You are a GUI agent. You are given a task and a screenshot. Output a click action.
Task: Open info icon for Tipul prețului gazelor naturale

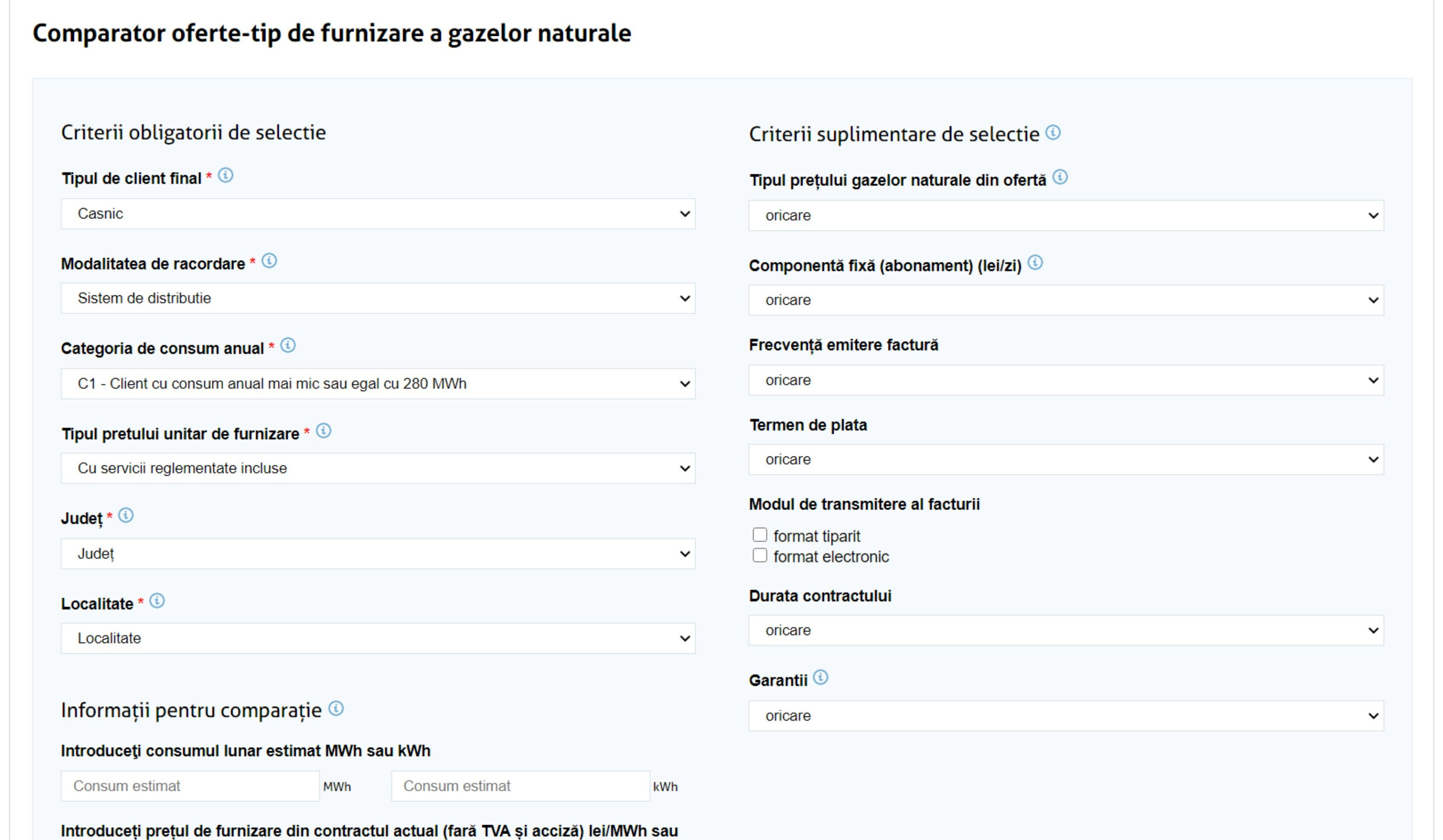1060,177
